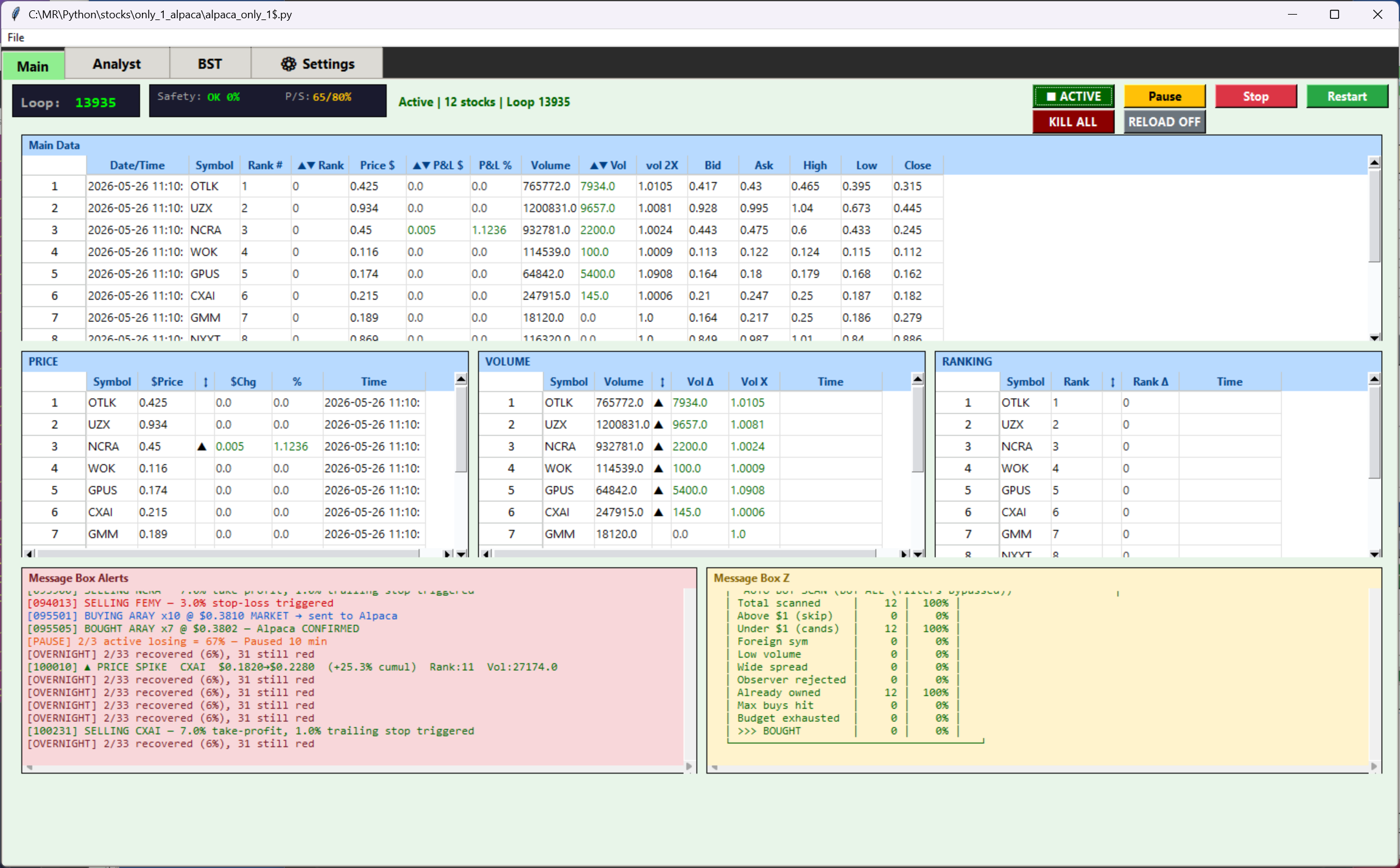The height and width of the screenshot is (868, 1400).
Task: Click the Price $ header in Main Data
Action: [x=377, y=165]
